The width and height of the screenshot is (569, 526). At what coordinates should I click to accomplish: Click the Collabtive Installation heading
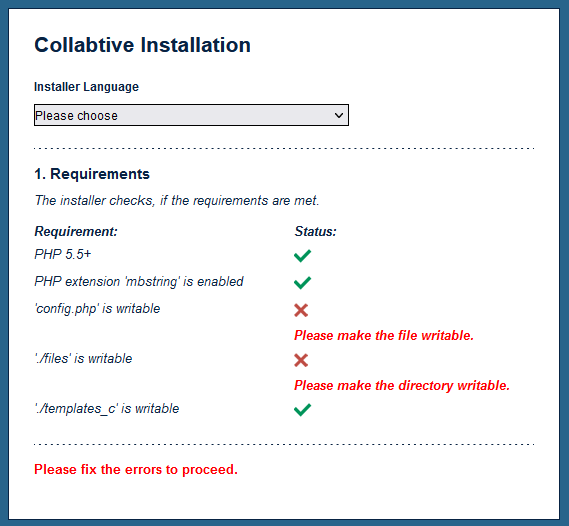[142, 45]
